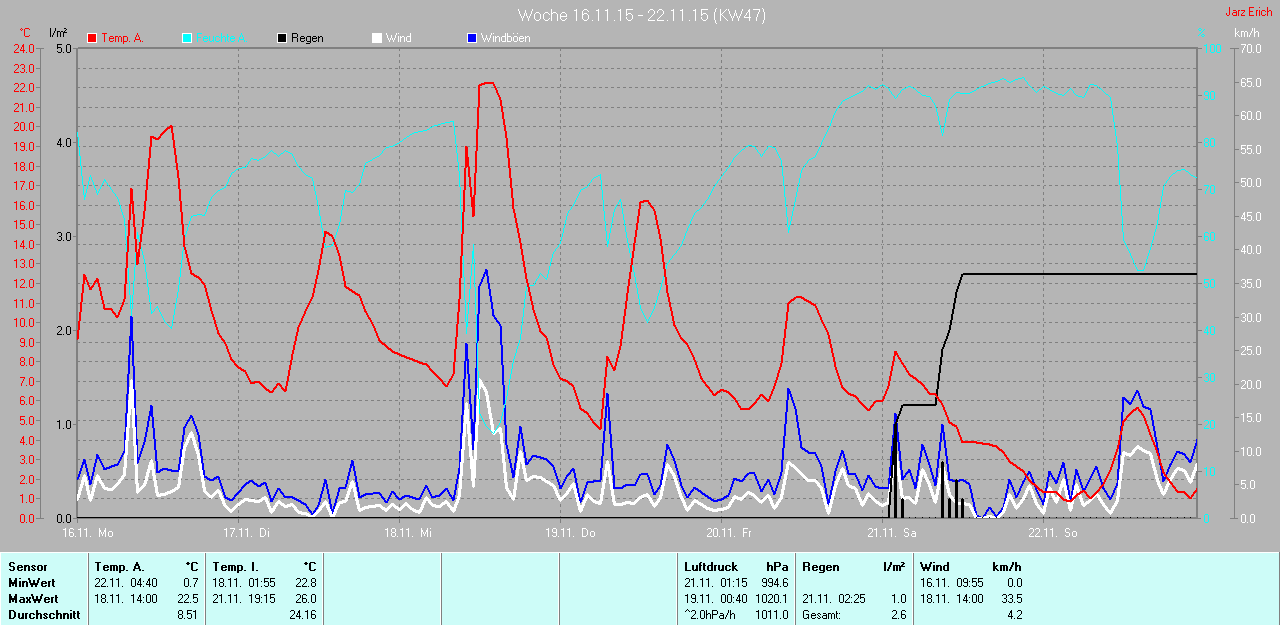Click the 19.11. 00:40 Luftdruck timestamp
The image size is (1280, 625).
tap(717, 599)
